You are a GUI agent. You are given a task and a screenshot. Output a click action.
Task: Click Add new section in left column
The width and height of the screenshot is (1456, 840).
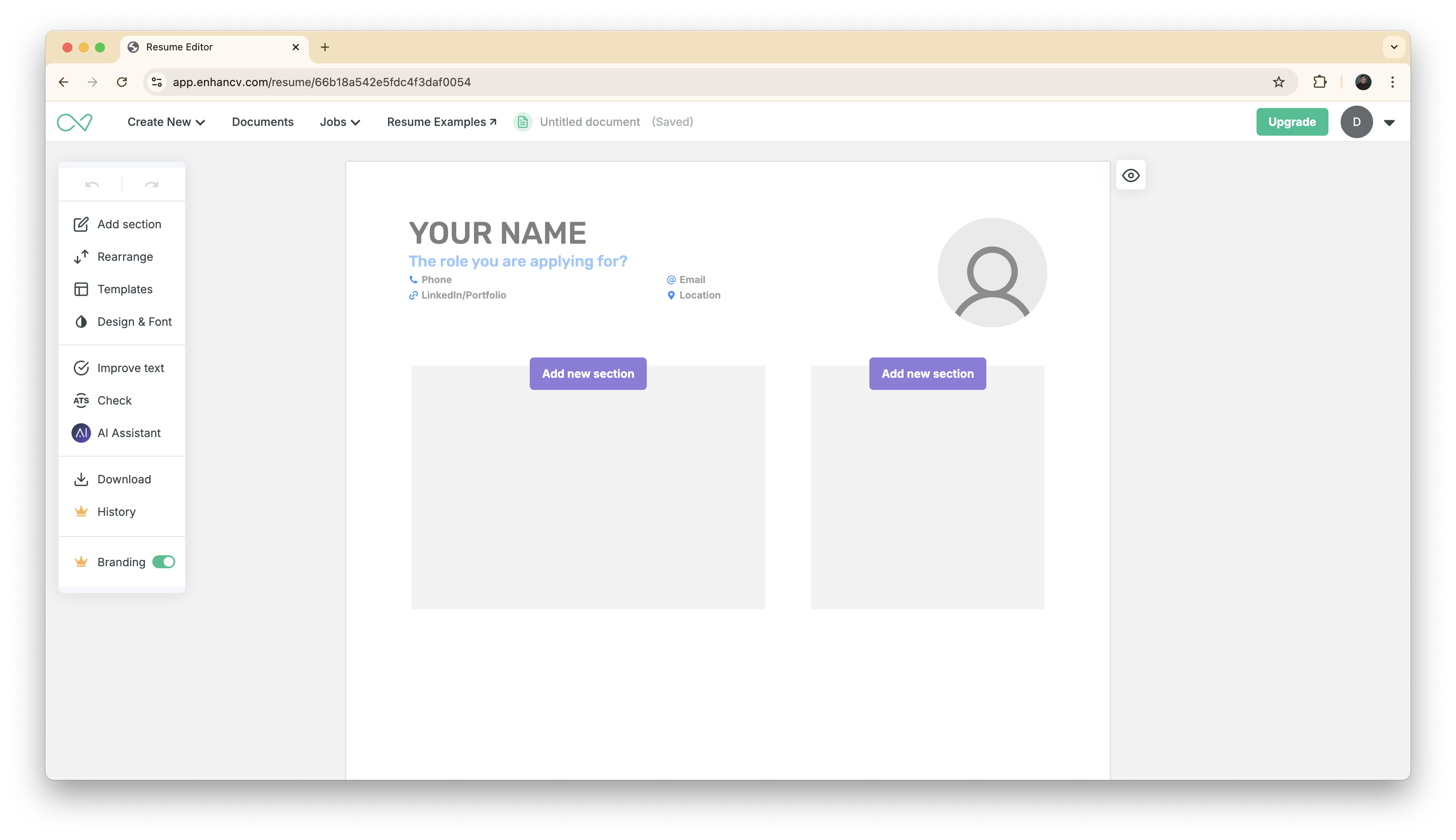click(588, 373)
